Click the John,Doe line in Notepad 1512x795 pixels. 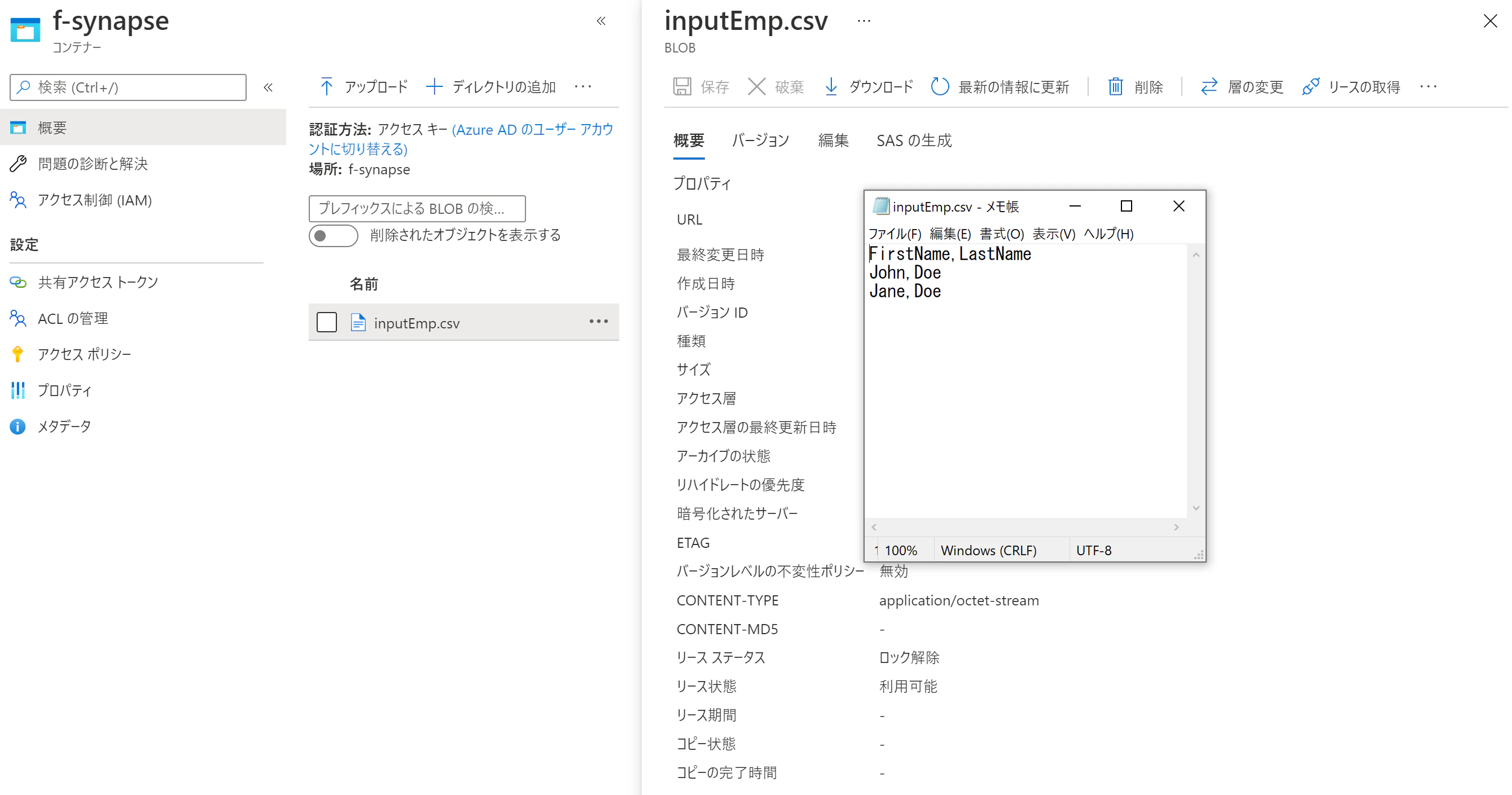pos(905,273)
